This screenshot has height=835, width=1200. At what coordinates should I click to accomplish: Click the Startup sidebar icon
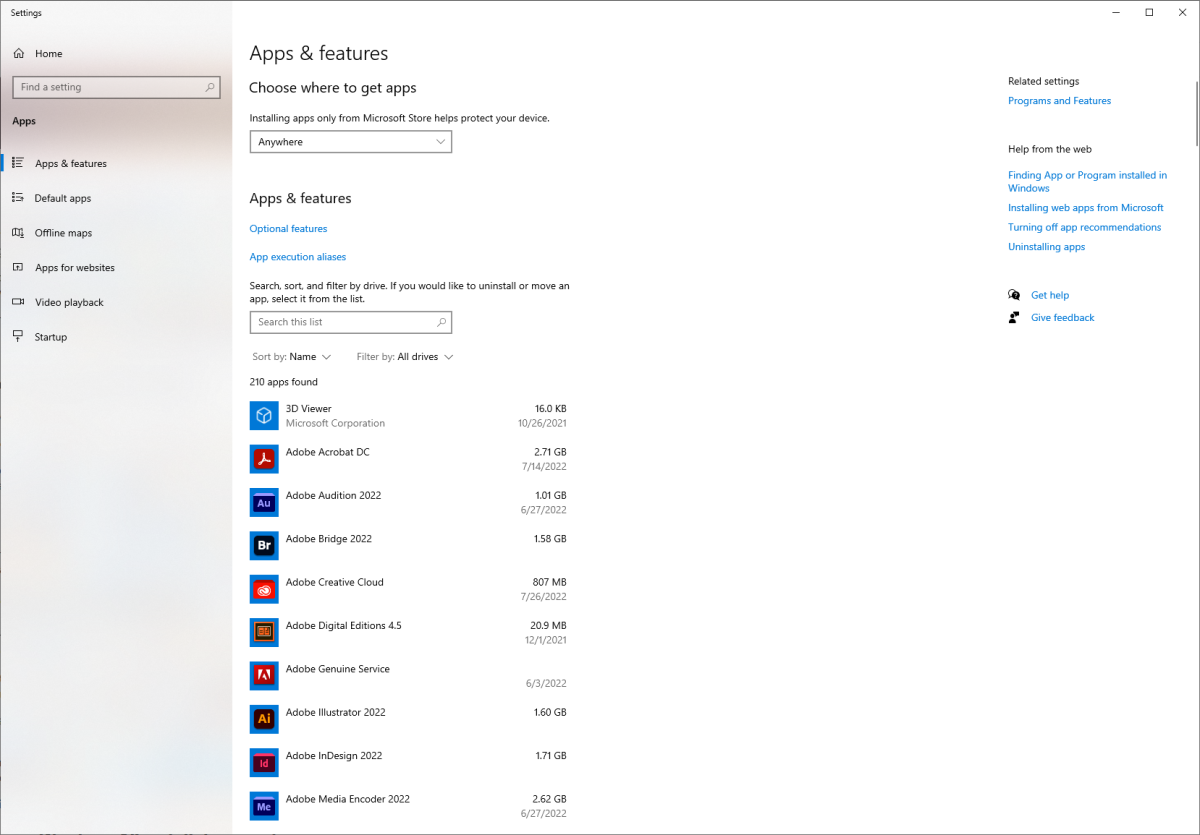coord(18,337)
